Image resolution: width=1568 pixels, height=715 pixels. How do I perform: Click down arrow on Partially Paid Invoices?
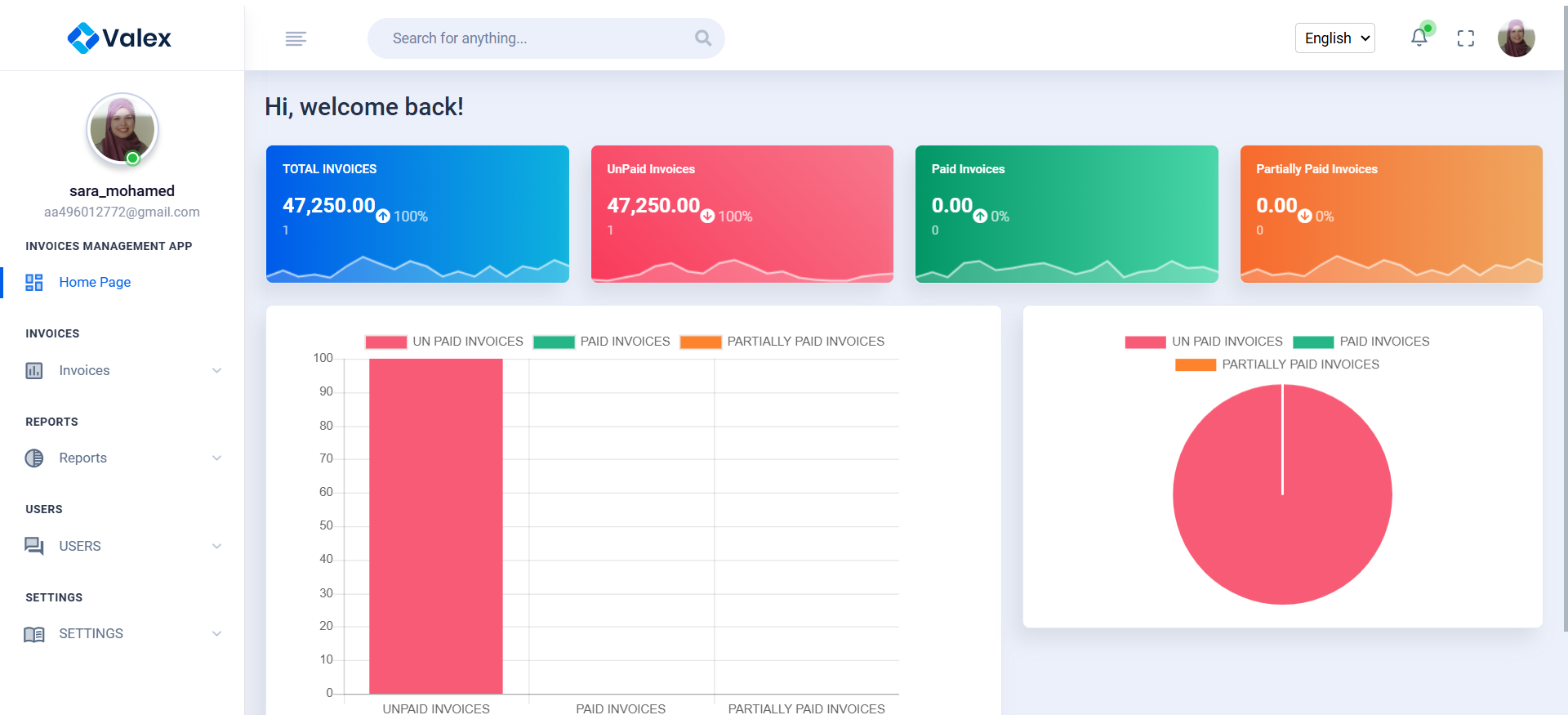1305,216
